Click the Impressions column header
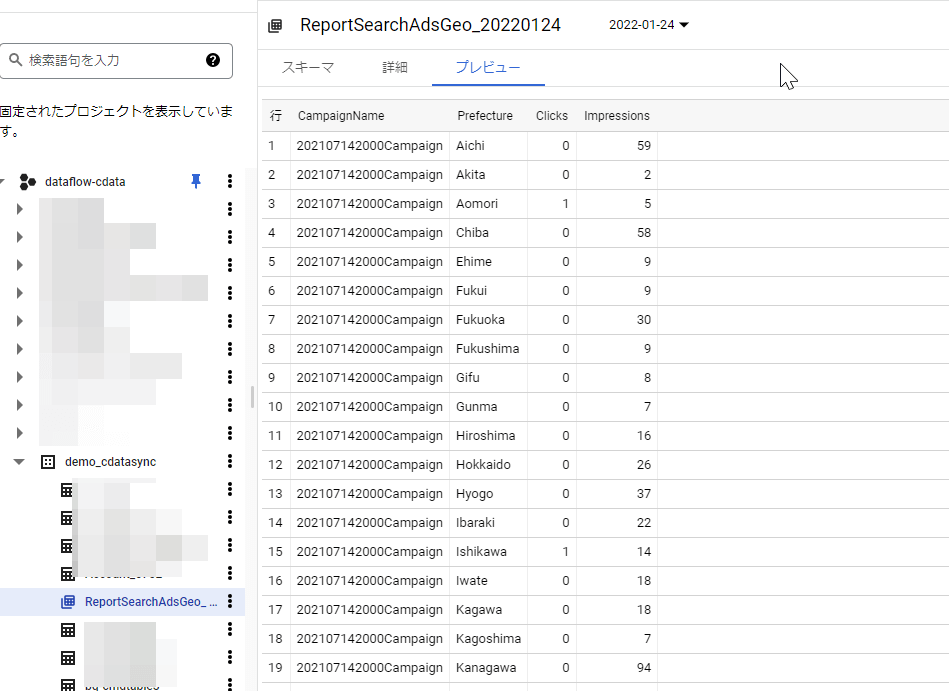 (x=616, y=116)
